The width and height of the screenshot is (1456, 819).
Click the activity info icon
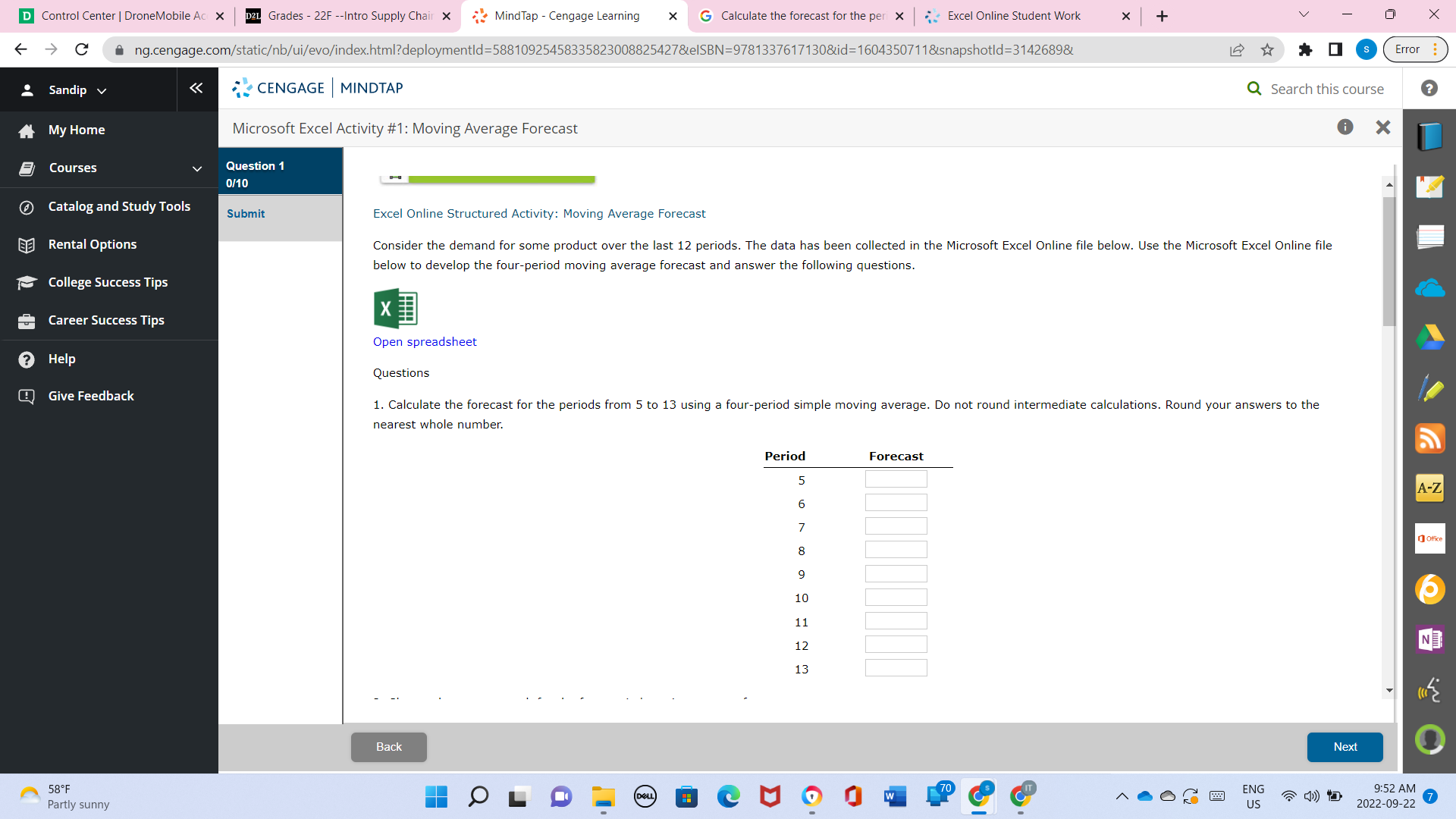point(1345,127)
